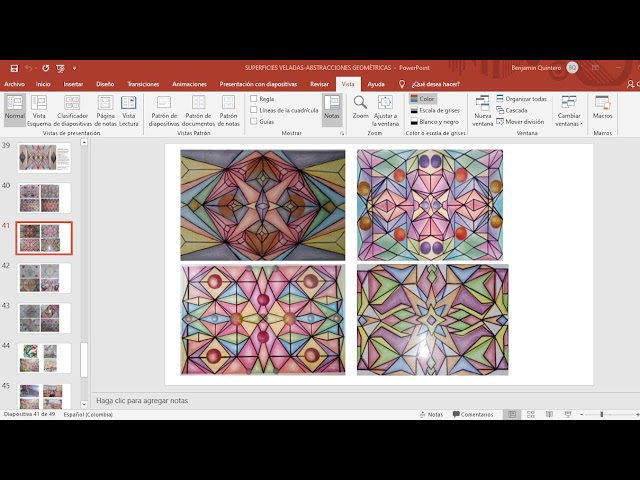Viewport: 640px width, 480px height.
Task: Click the slide panel scroll down arrow
Action: point(84,404)
